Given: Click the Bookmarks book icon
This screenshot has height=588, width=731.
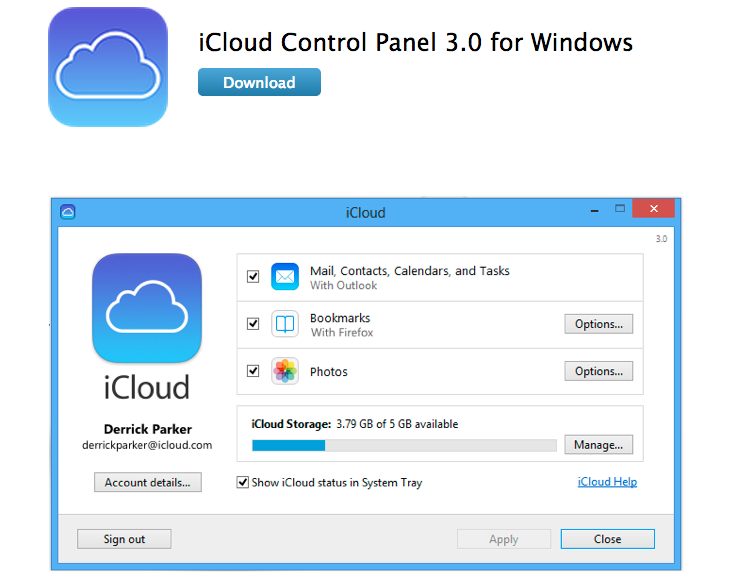Looking at the screenshot, I should pos(285,324).
